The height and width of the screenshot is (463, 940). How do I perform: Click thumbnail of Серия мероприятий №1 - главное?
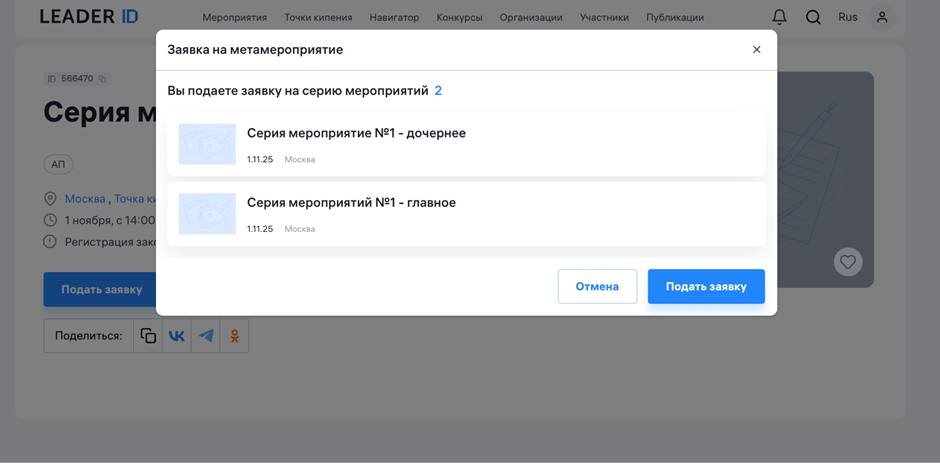pyautogui.click(x=207, y=214)
